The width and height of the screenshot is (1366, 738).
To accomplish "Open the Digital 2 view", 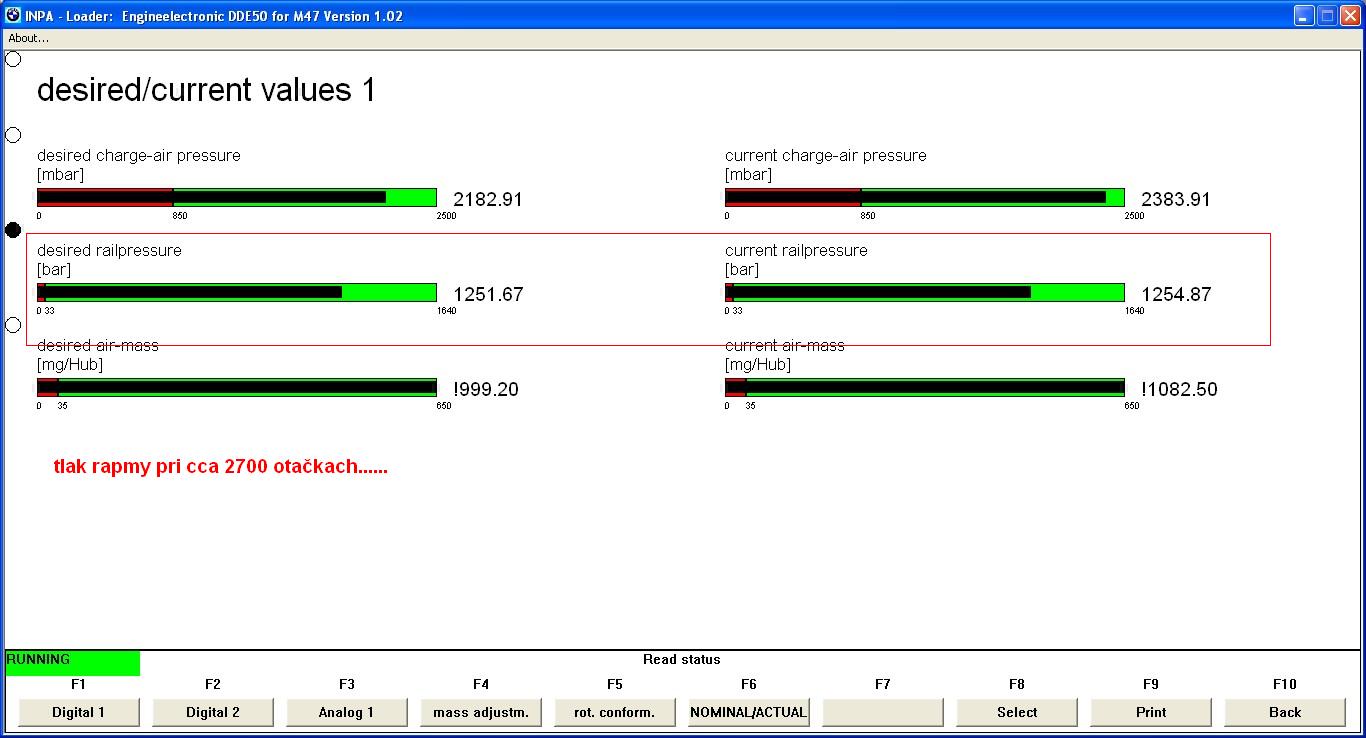I will pos(213,712).
